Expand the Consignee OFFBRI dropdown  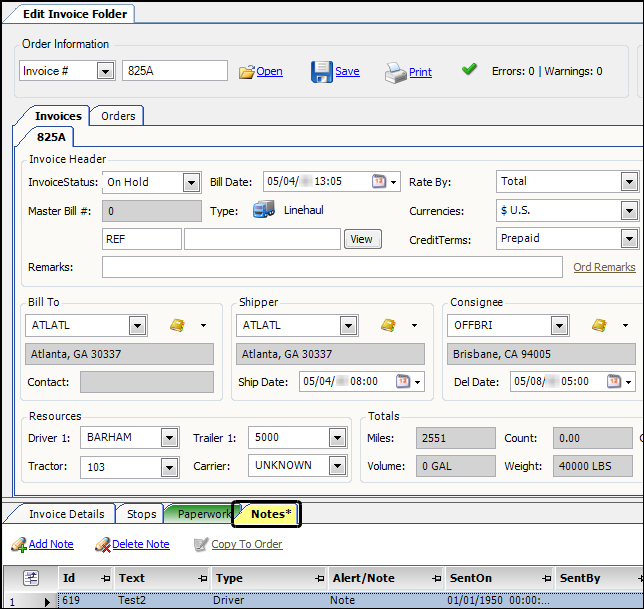coord(559,326)
